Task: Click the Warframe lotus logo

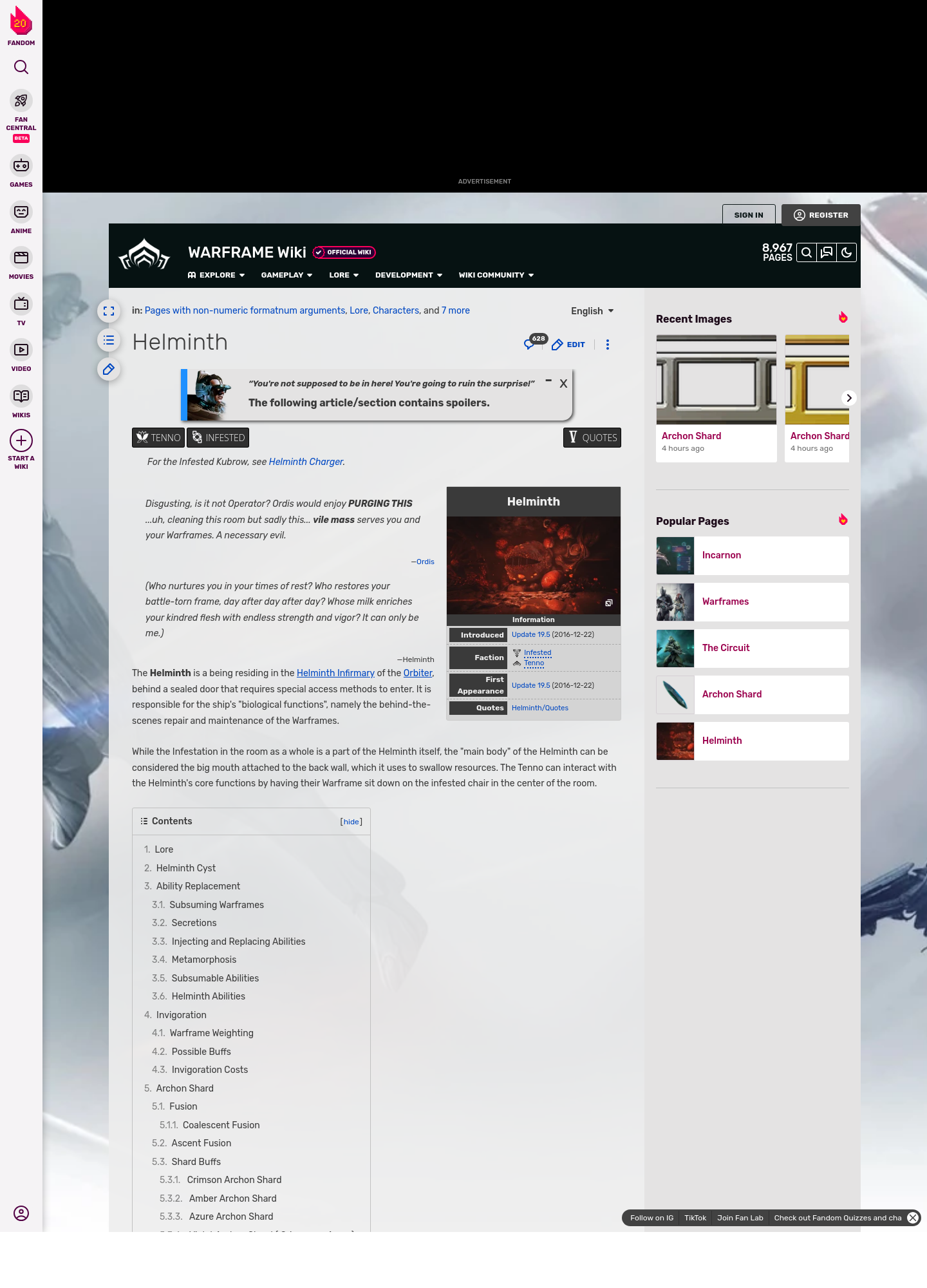Action: [144, 254]
